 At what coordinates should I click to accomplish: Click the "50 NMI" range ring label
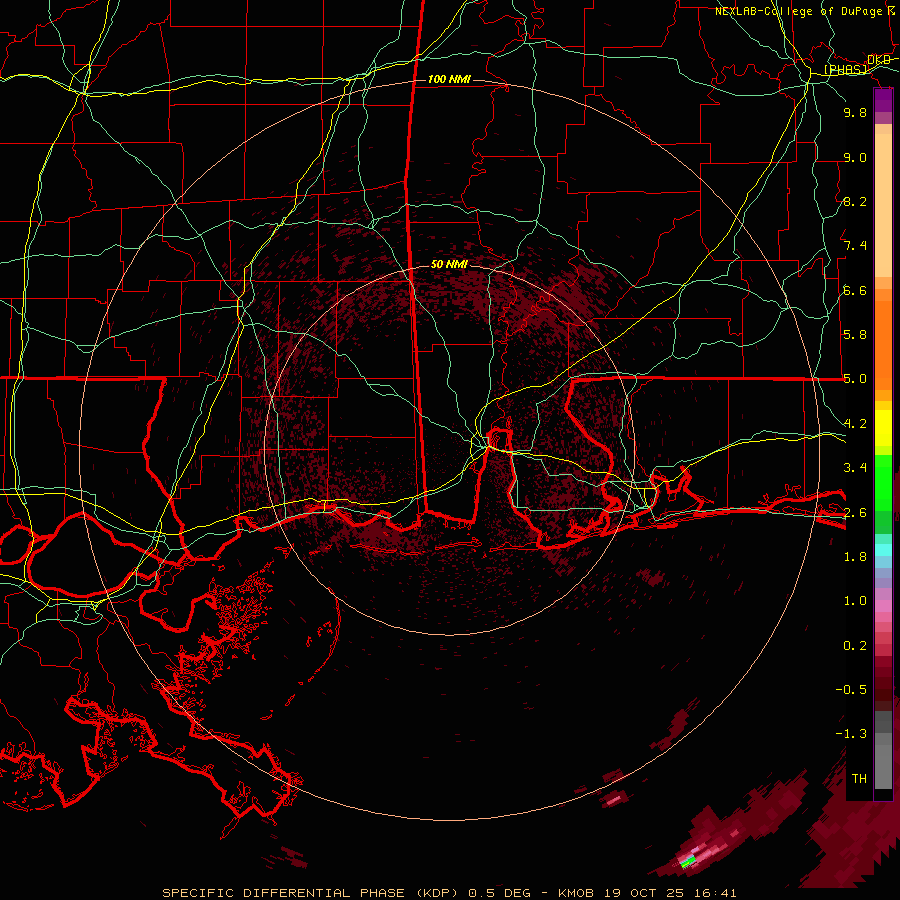tap(449, 264)
